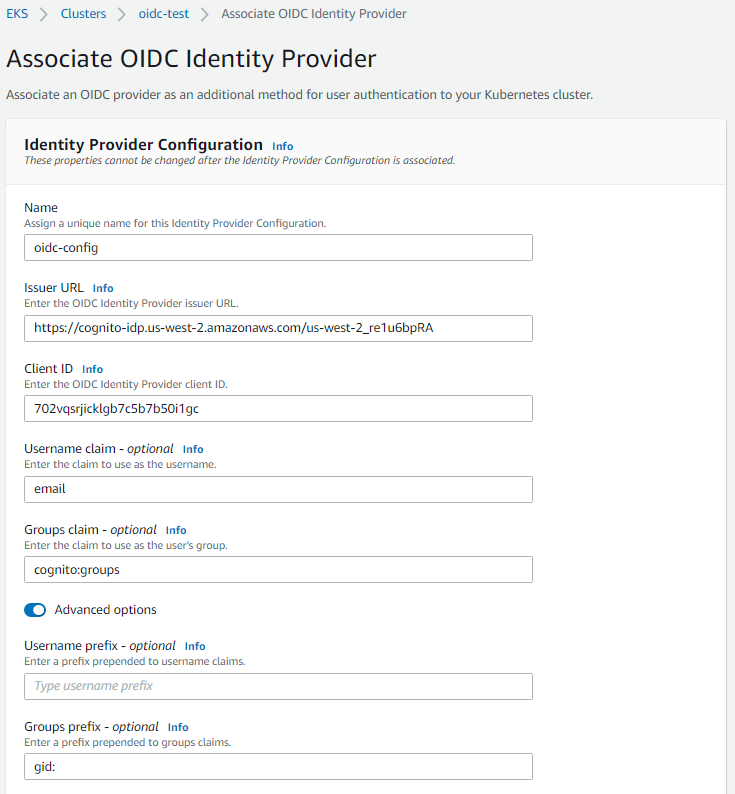
Task: Click into the Client ID field
Action: pos(278,409)
